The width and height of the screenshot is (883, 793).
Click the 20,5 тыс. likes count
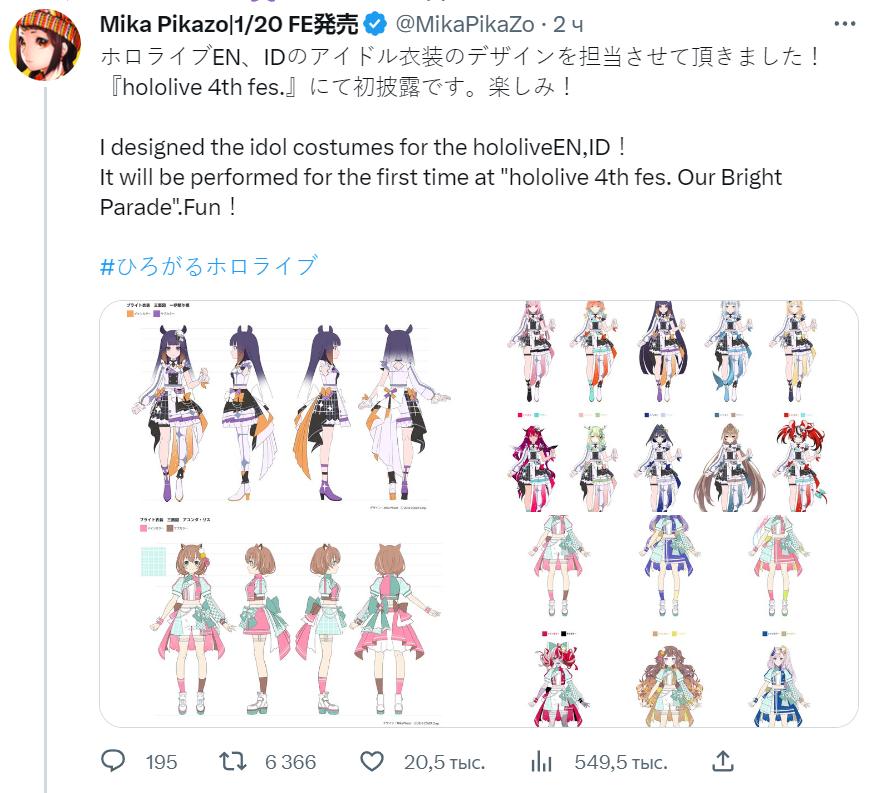tap(444, 762)
